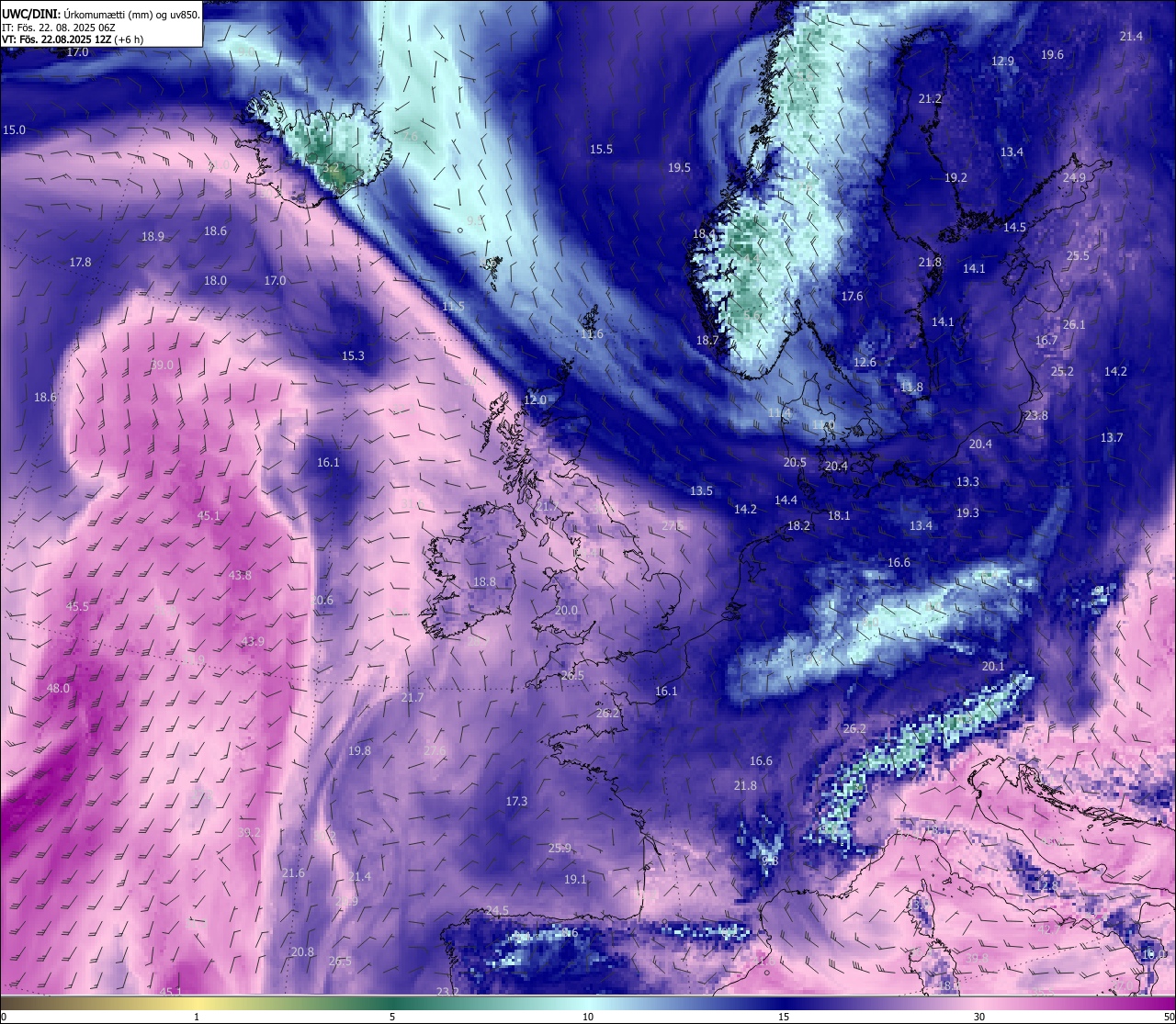This screenshot has height=1024, width=1176.
Task: Click the map value 19.5
Action: click(679, 168)
